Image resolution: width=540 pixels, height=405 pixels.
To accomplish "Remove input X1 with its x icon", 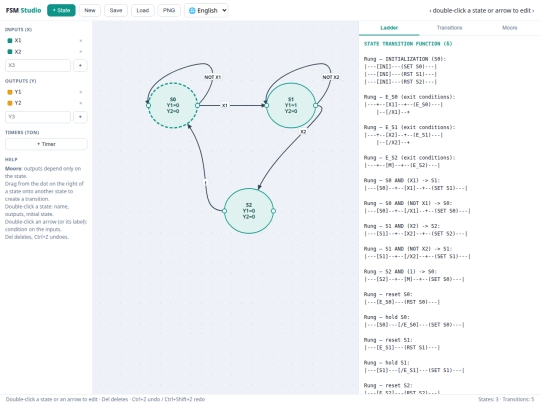I will pyautogui.click(x=81, y=41).
